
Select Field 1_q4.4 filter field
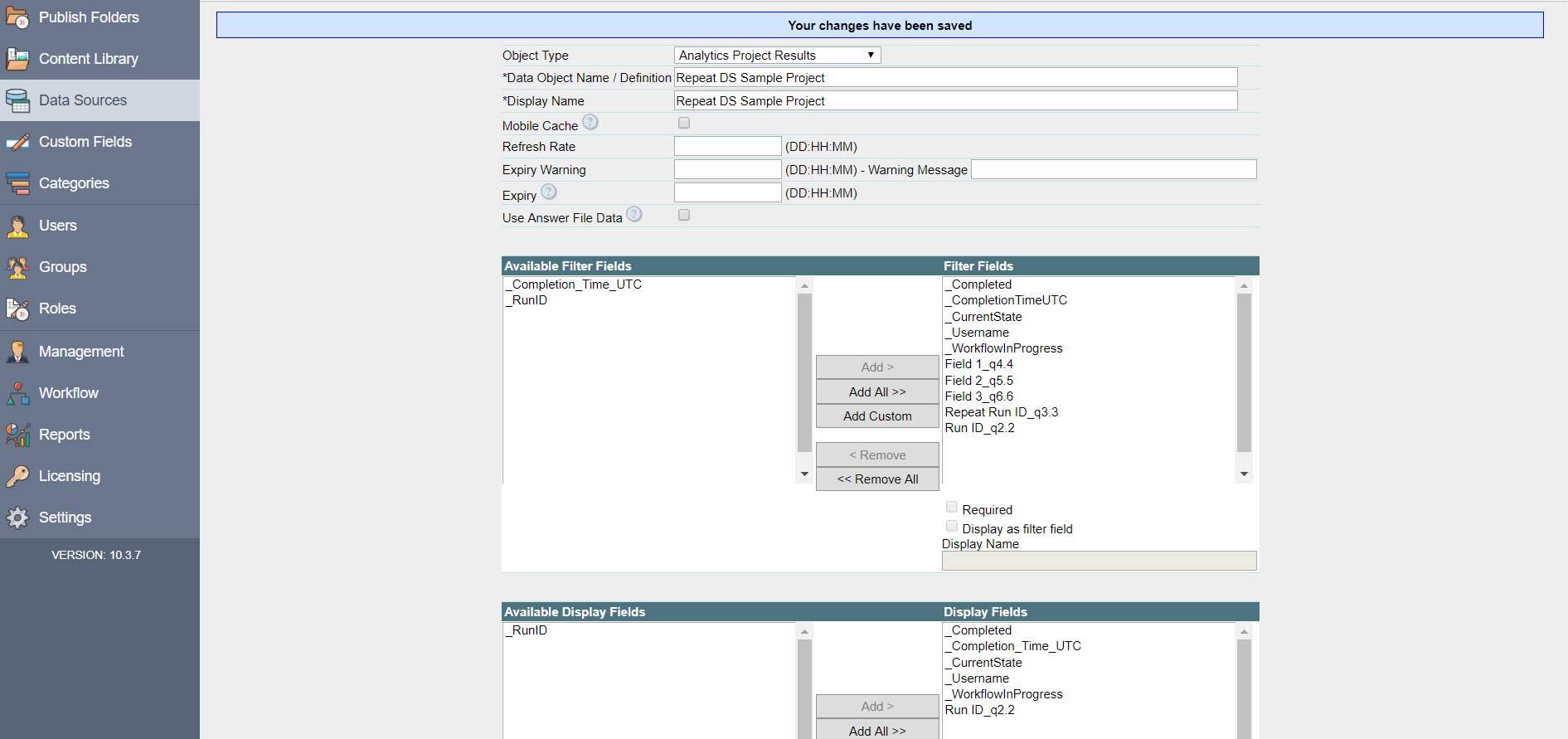979,364
